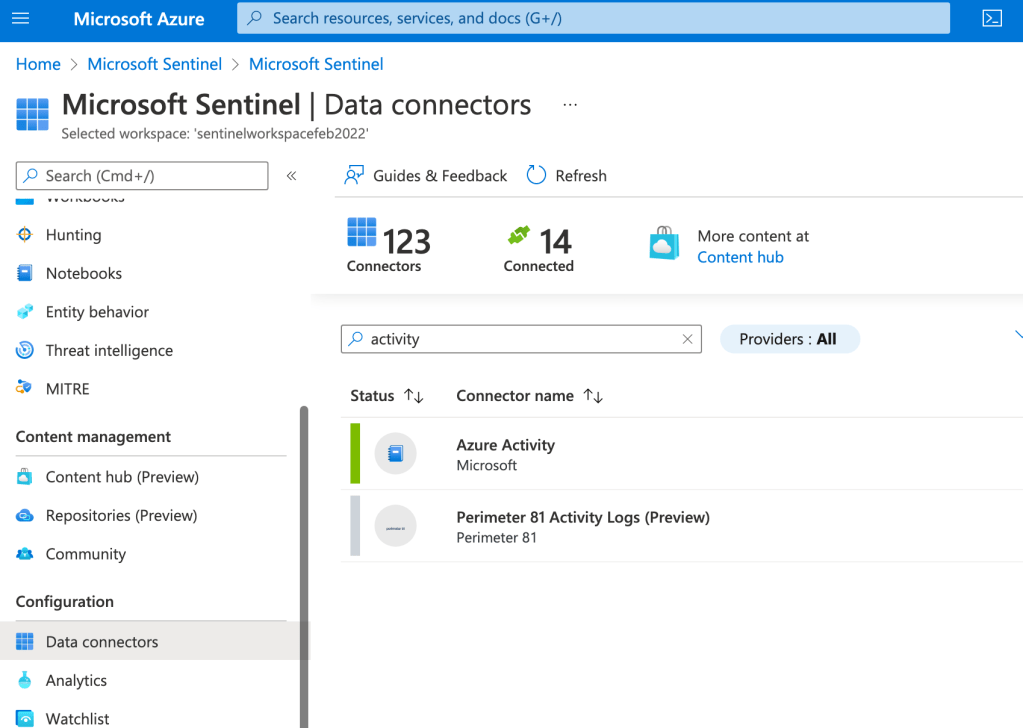
Task: Focus the global Azure search box
Action: pyautogui.click(x=593, y=18)
